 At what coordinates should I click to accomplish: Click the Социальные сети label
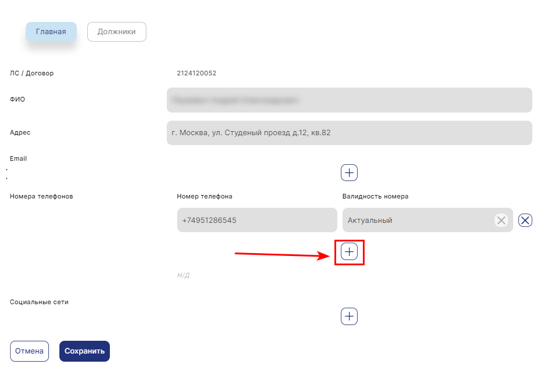point(39,302)
